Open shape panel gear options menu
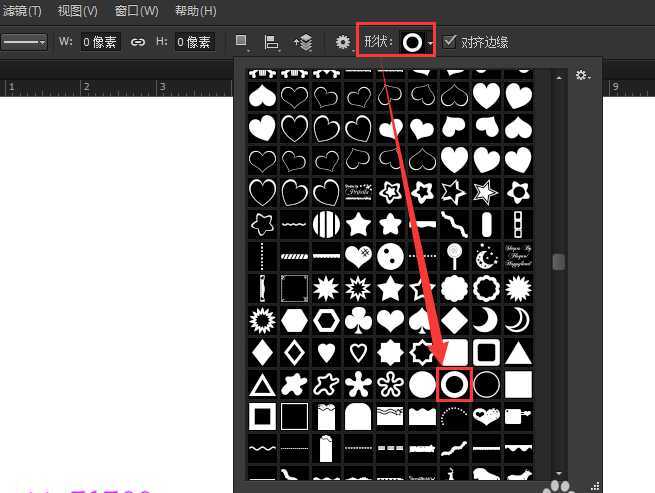 point(582,75)
